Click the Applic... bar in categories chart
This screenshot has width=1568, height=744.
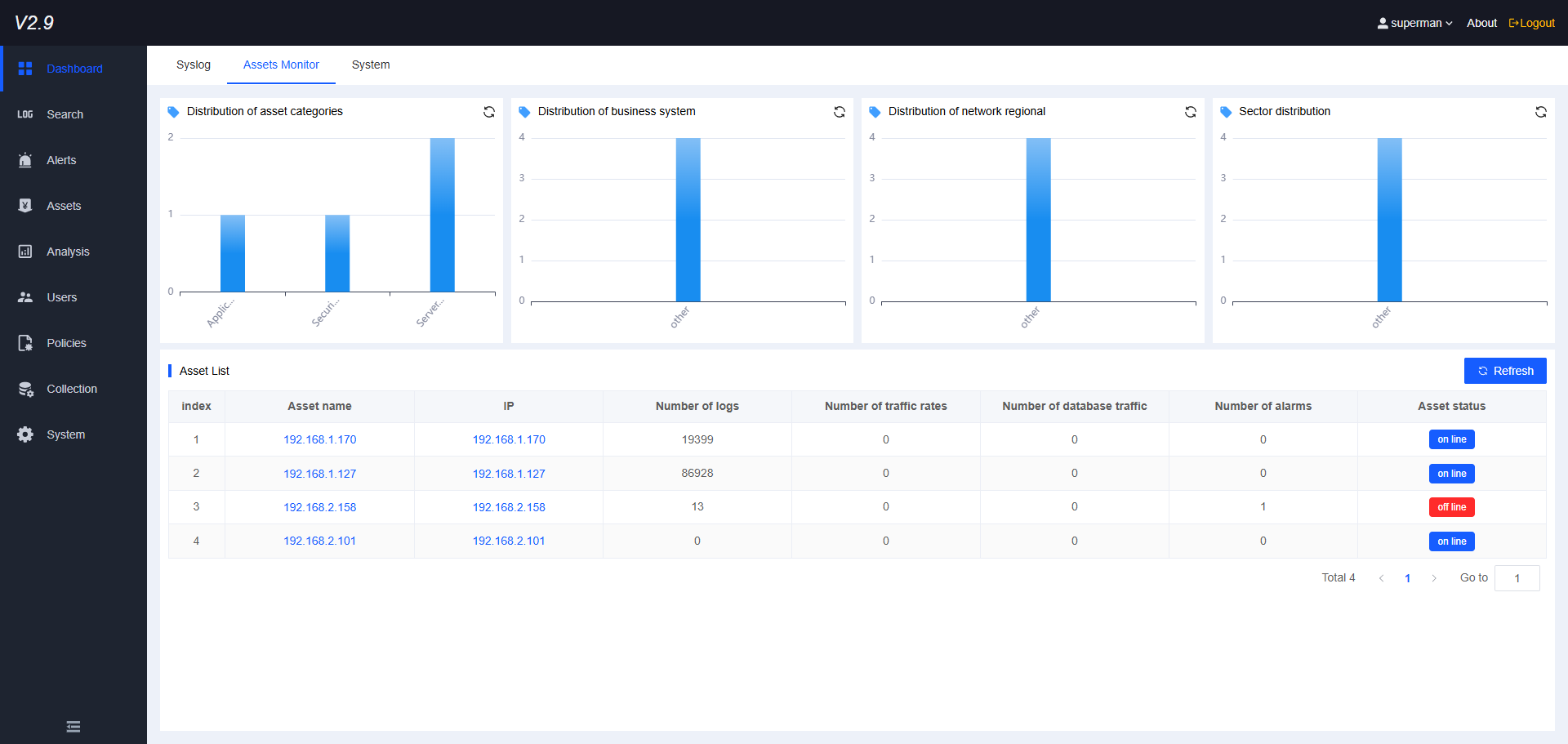pyautogui.click(x=233, y=253)
